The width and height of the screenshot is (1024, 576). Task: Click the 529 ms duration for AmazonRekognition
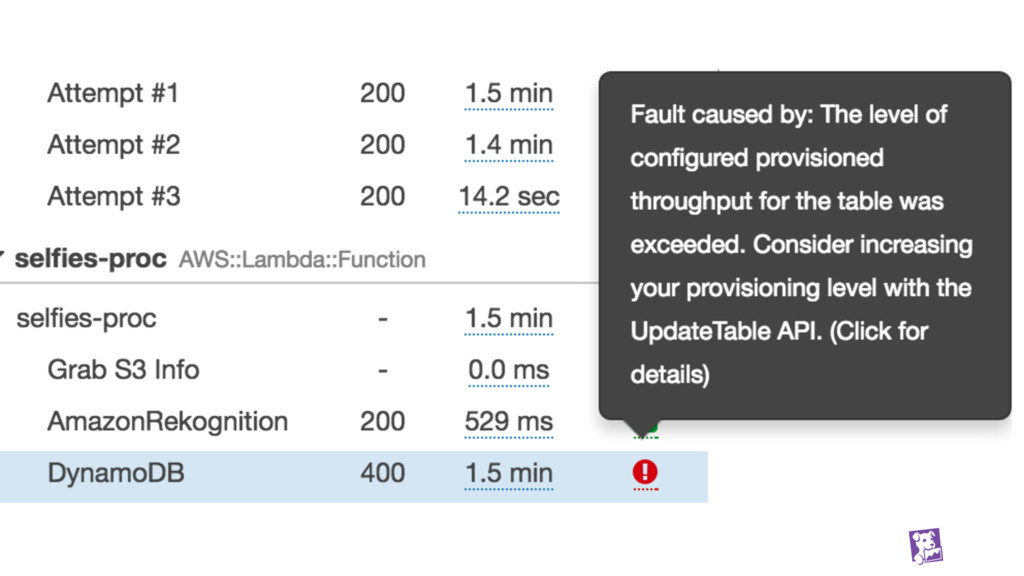pos(508,422)
